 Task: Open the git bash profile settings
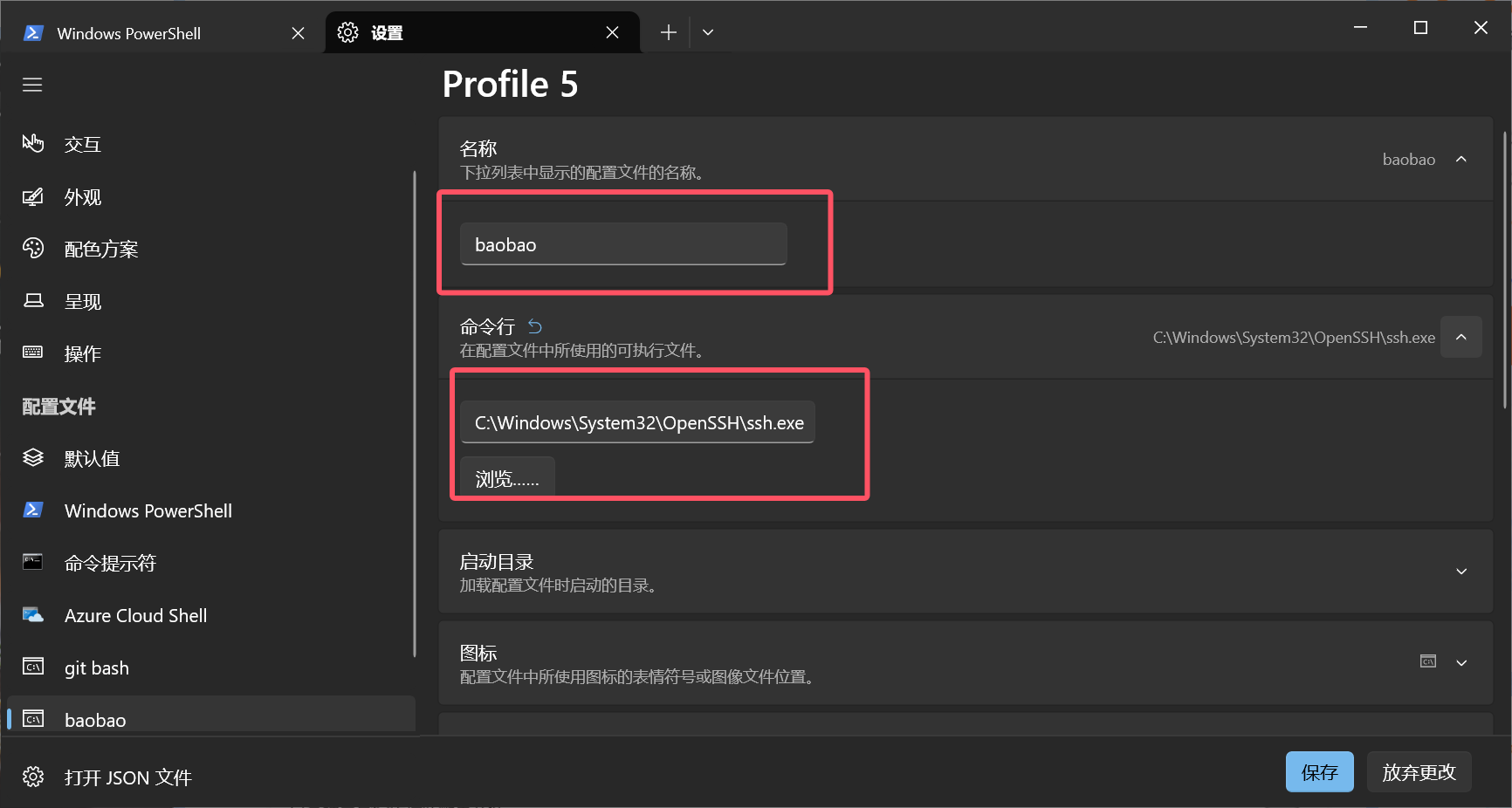pyautogui.click(x=97, y=668)
